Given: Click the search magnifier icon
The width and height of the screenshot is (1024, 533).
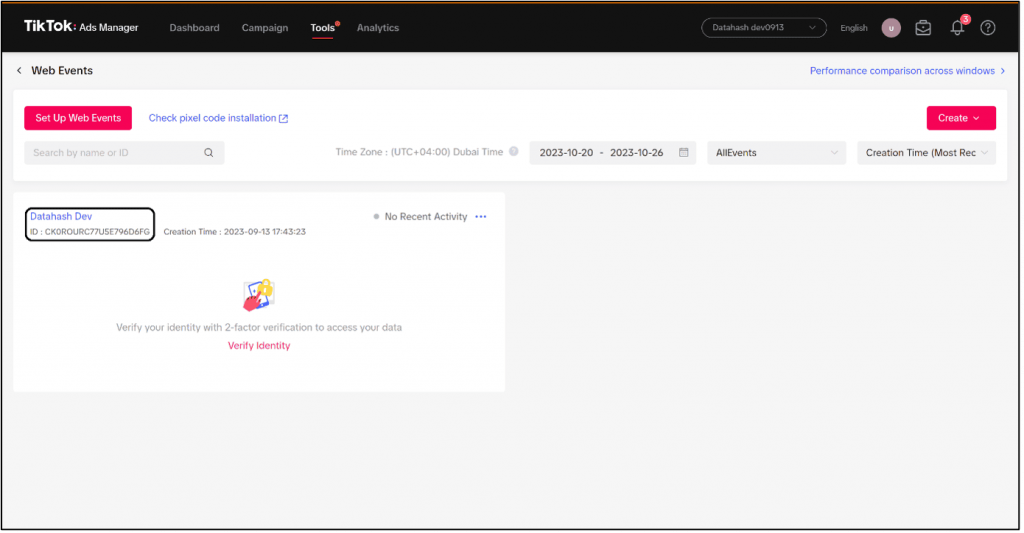Looking at the screenshot, I should (209, 153).
